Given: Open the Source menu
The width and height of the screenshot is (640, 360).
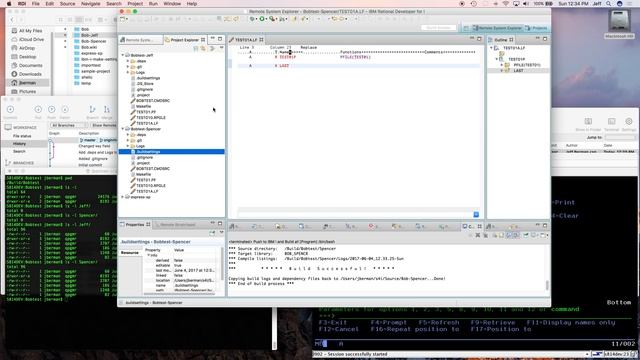Looking at the screenshot, I should pos(67,4).
